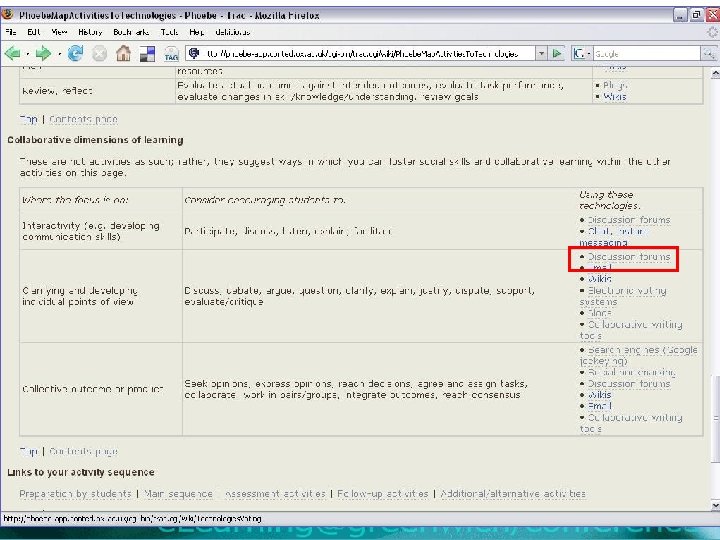Follow the Electronic voting systems link
Viewport: 720px width, 540px height.
tap(627, 291)
